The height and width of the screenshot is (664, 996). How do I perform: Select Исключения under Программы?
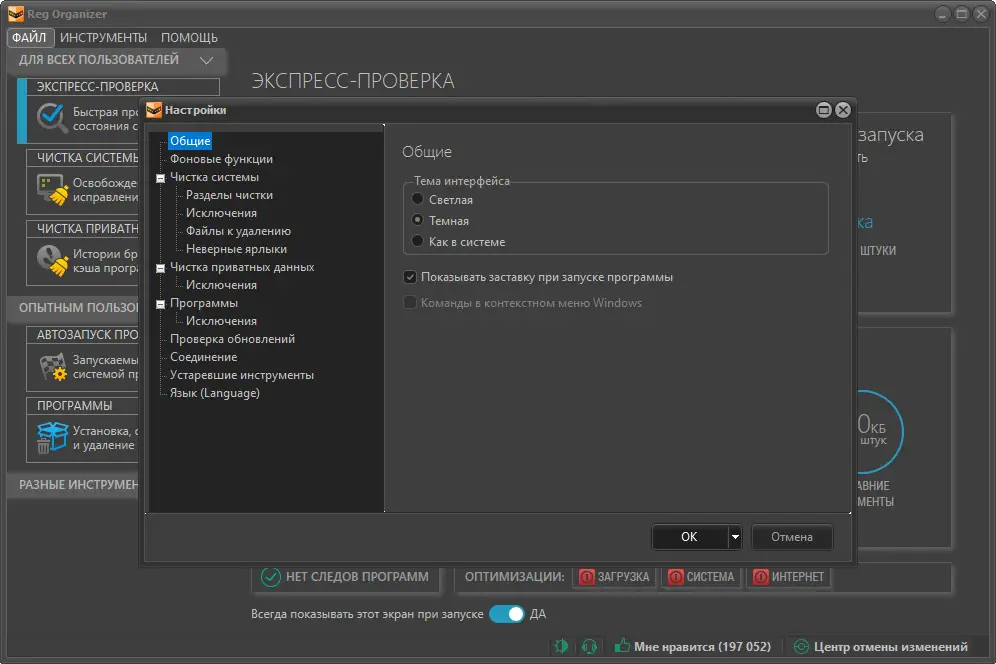[x=221, y=321]
